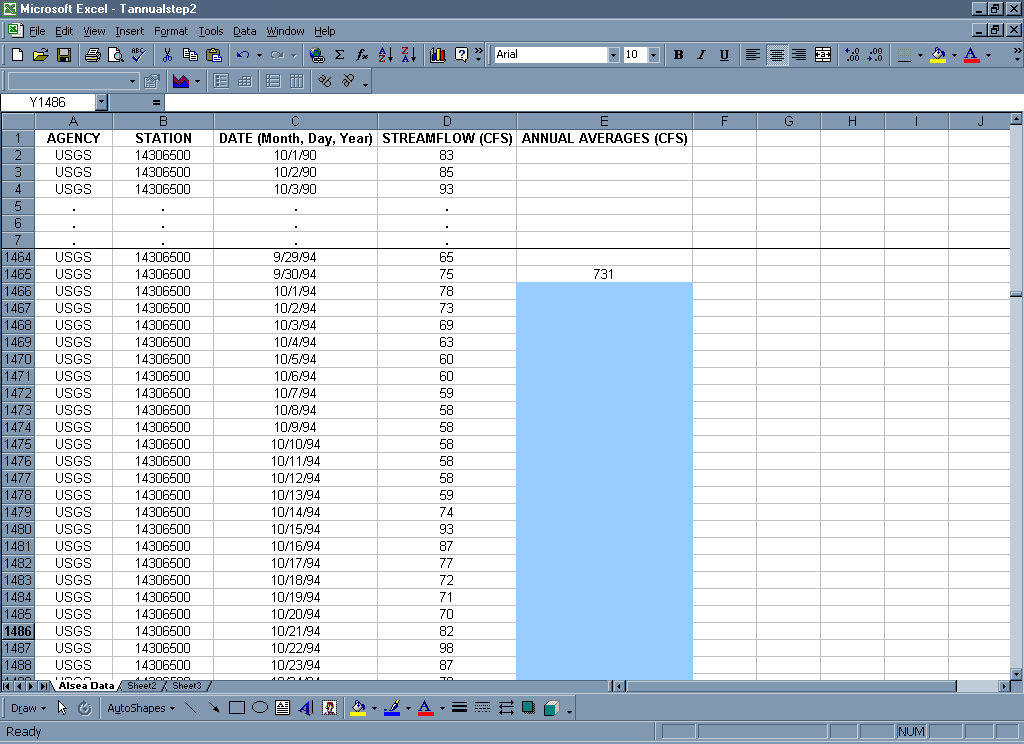Insert WordArt from the Drawing toolbar
This screenshot has height=744, width=1024.
pos(306,708)
